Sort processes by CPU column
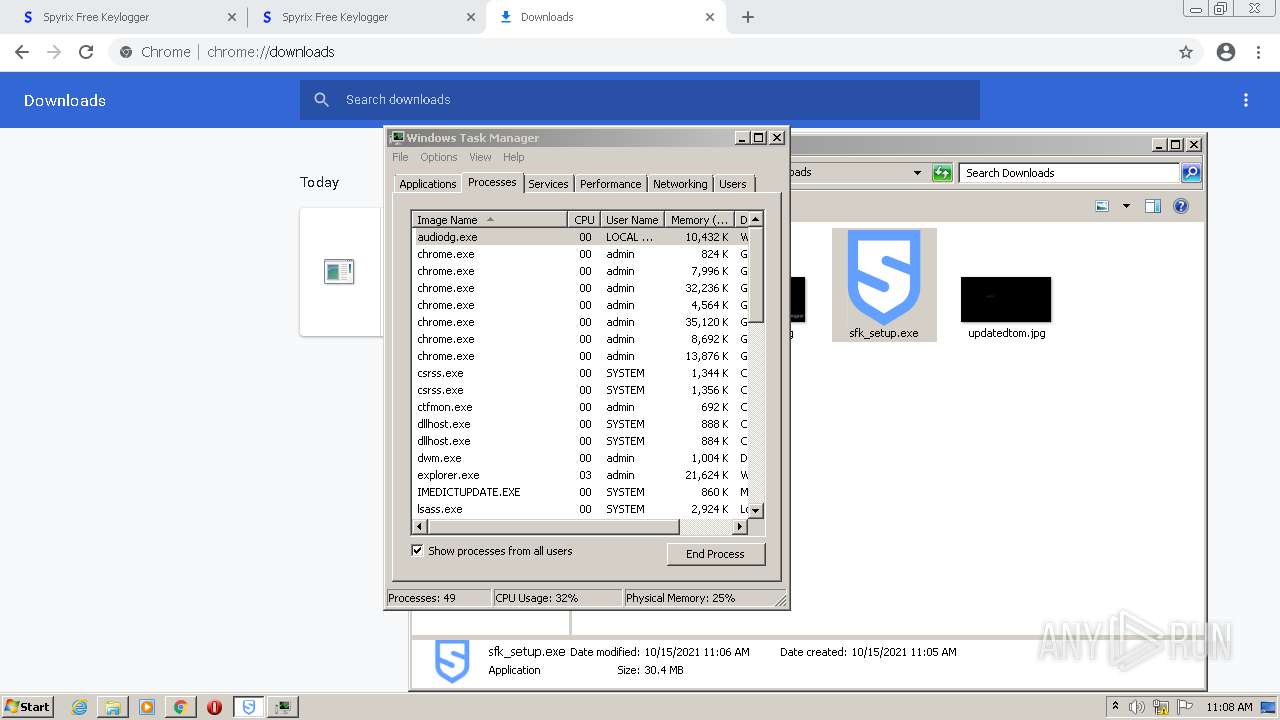The width and height of the screenshot is (1280, 720). [584, 219]
